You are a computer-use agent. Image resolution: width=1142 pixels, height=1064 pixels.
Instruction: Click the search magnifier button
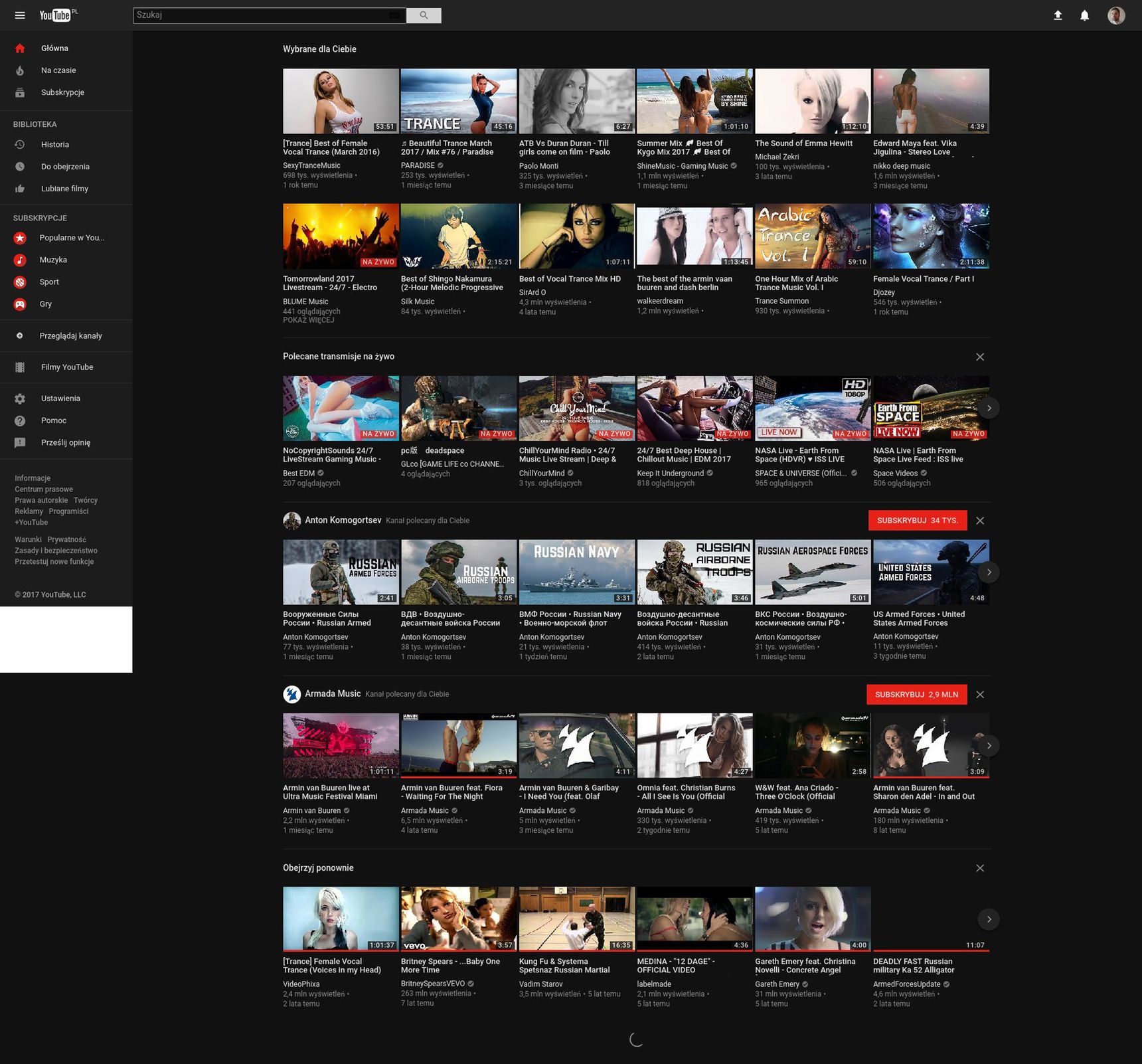pyautogui.click(x=424, y=15)
